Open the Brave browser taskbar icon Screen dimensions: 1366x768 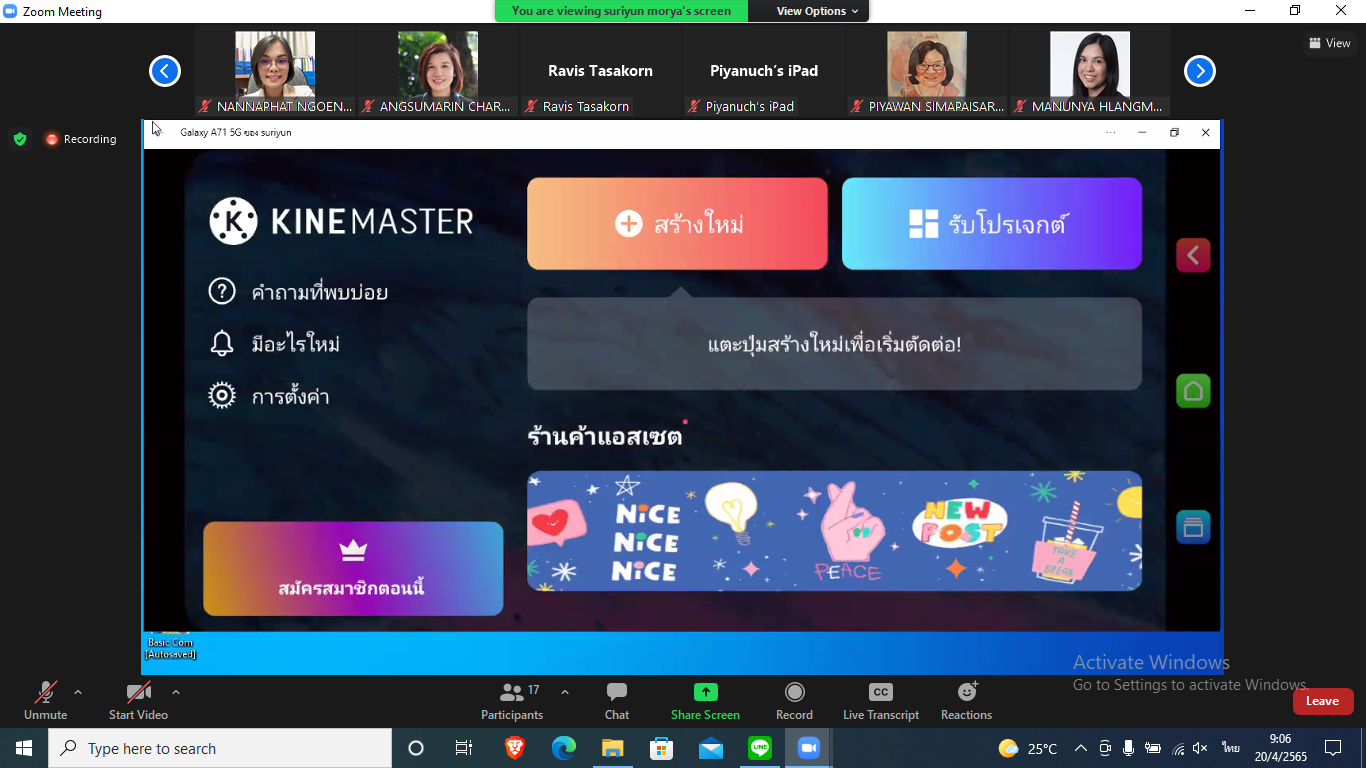pos(515,748)
